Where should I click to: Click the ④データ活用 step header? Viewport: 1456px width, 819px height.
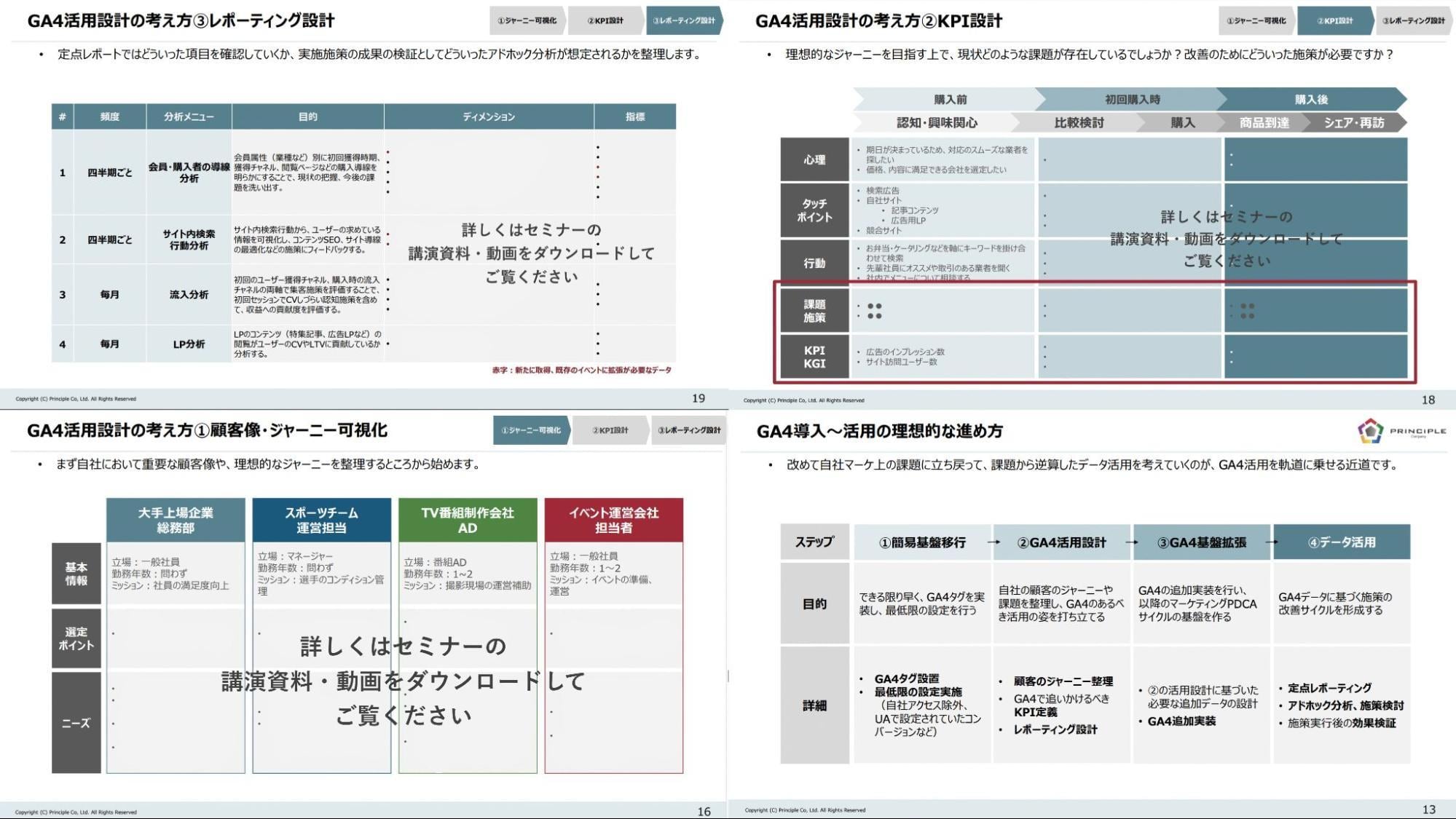1342,542
